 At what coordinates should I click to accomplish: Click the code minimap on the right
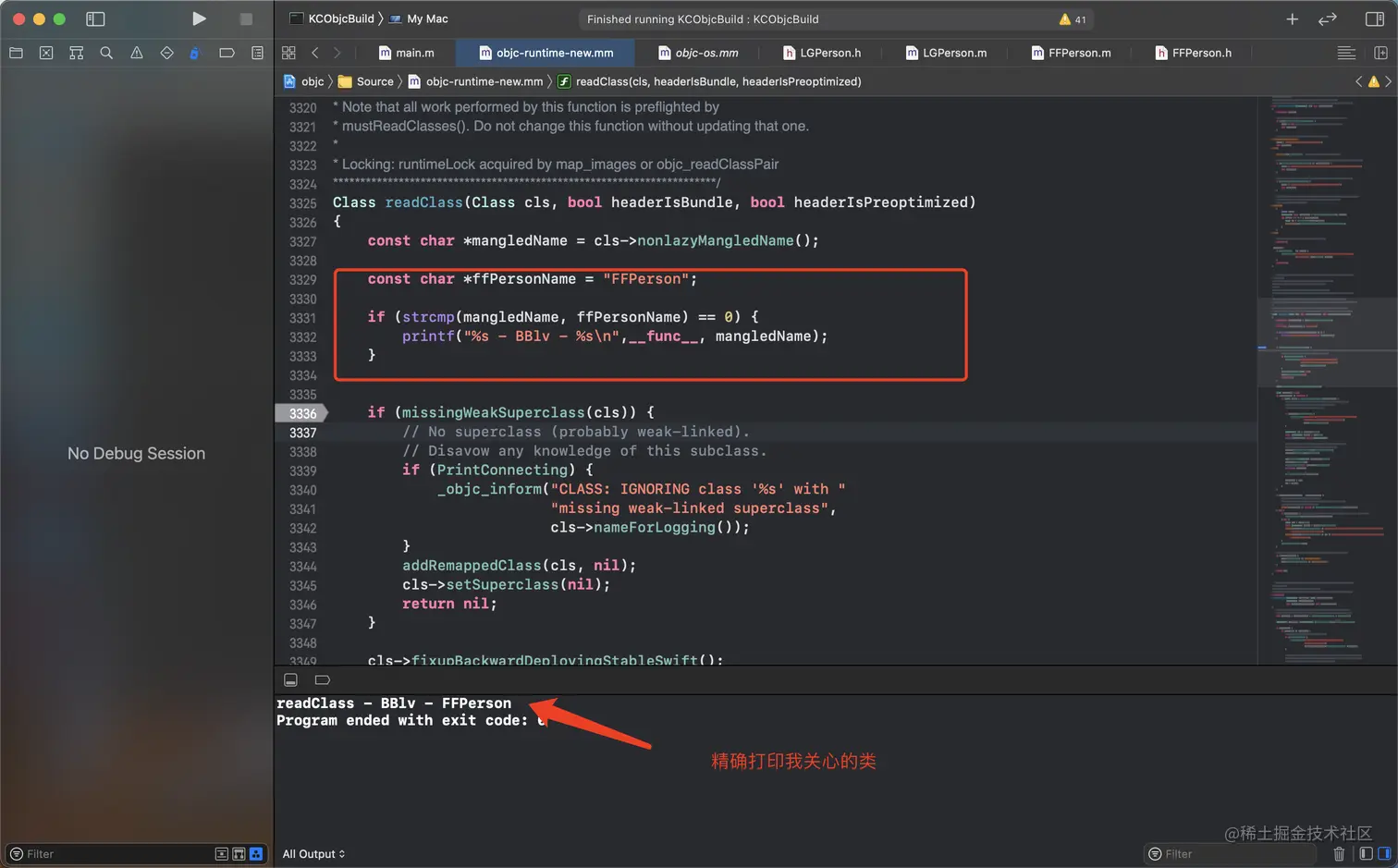click(1327, 379)
